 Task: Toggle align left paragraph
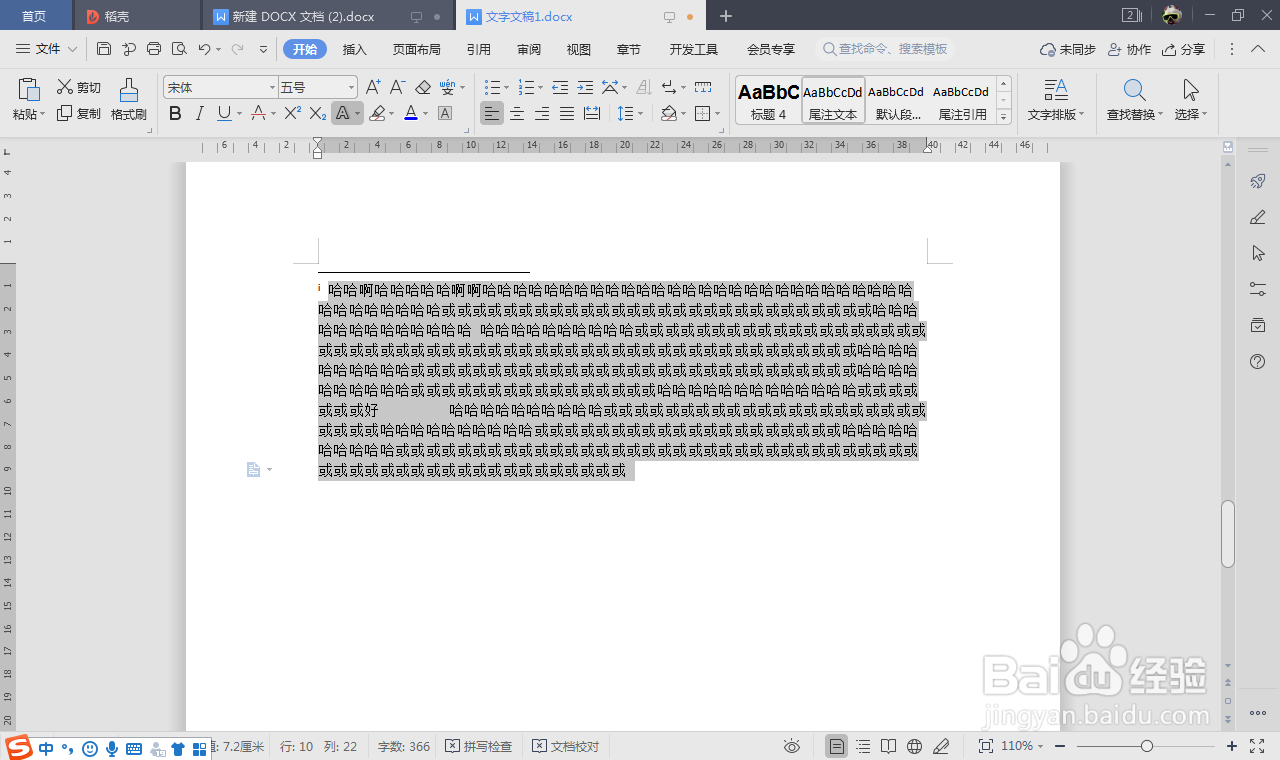(x=492, y=113)
